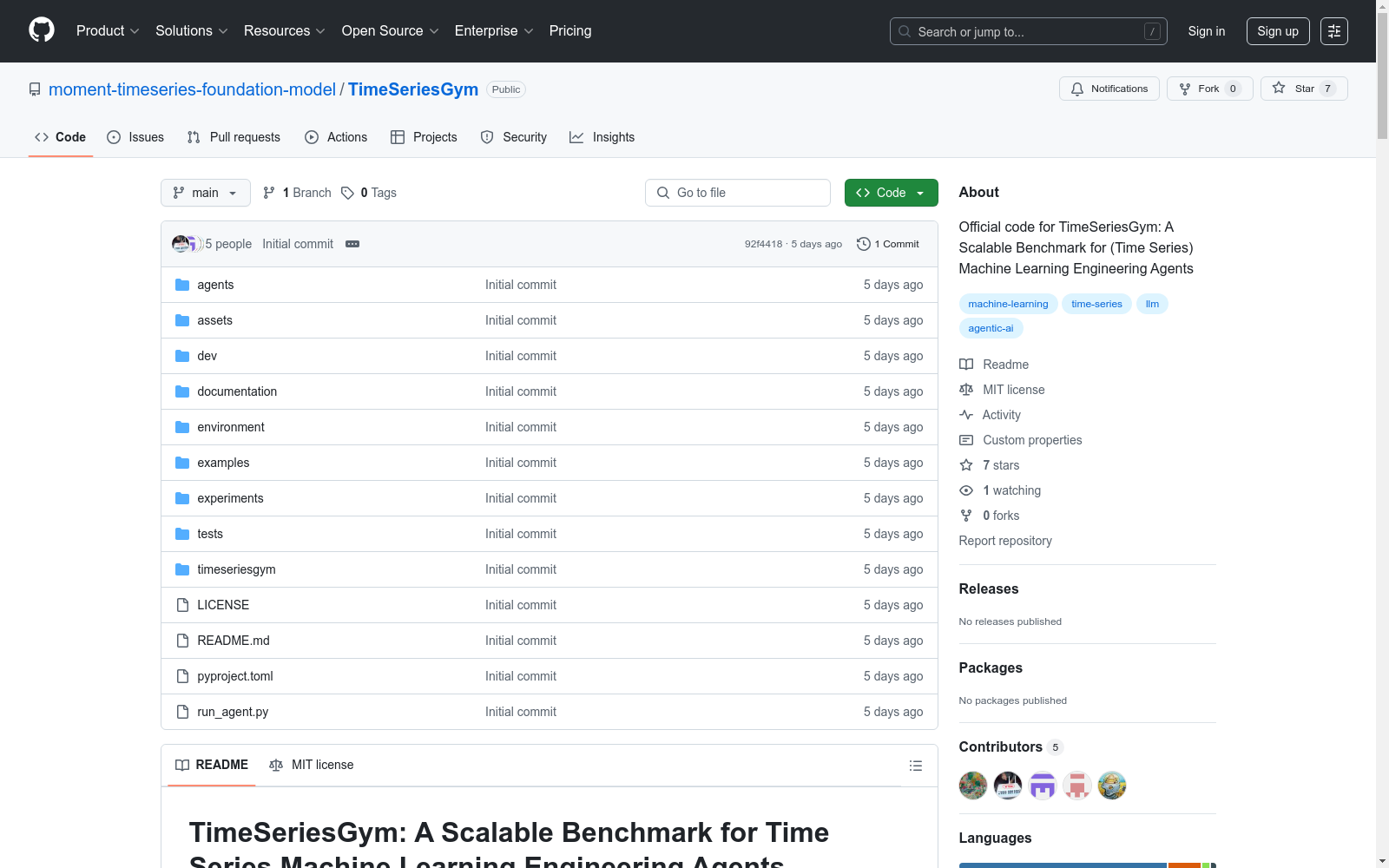Click the appearance settings icon in header
The width and height of the screenshot is (1389, 868).
[1334, 31]
